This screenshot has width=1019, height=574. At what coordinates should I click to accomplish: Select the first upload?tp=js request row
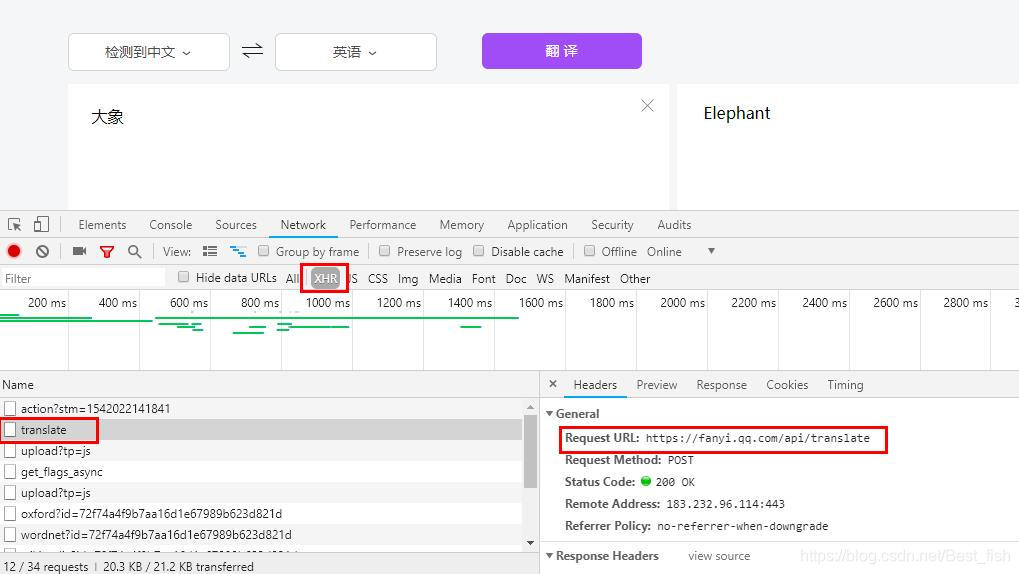click(261, 450)
